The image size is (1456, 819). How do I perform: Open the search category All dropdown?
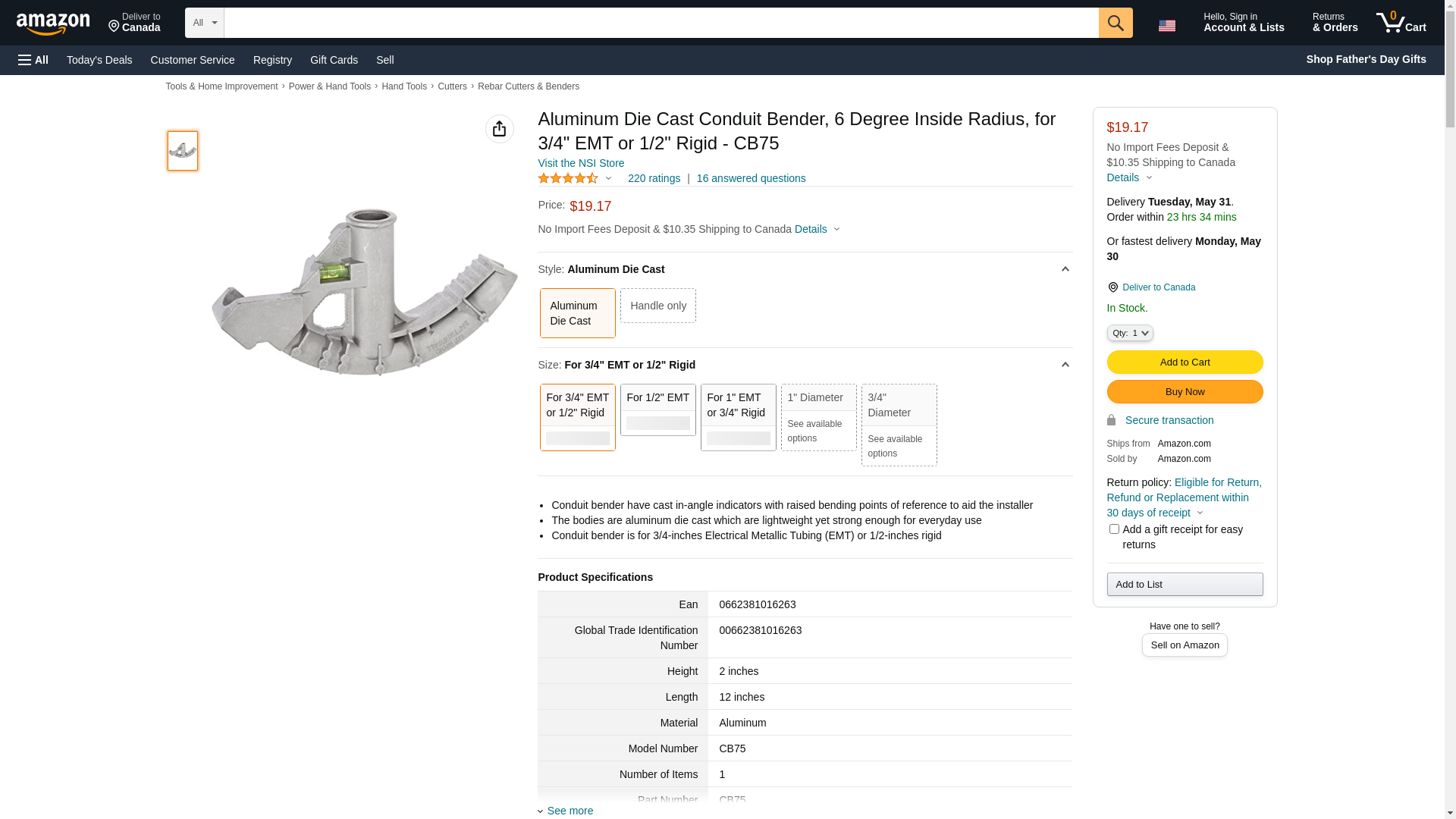(x=204, y=23)
